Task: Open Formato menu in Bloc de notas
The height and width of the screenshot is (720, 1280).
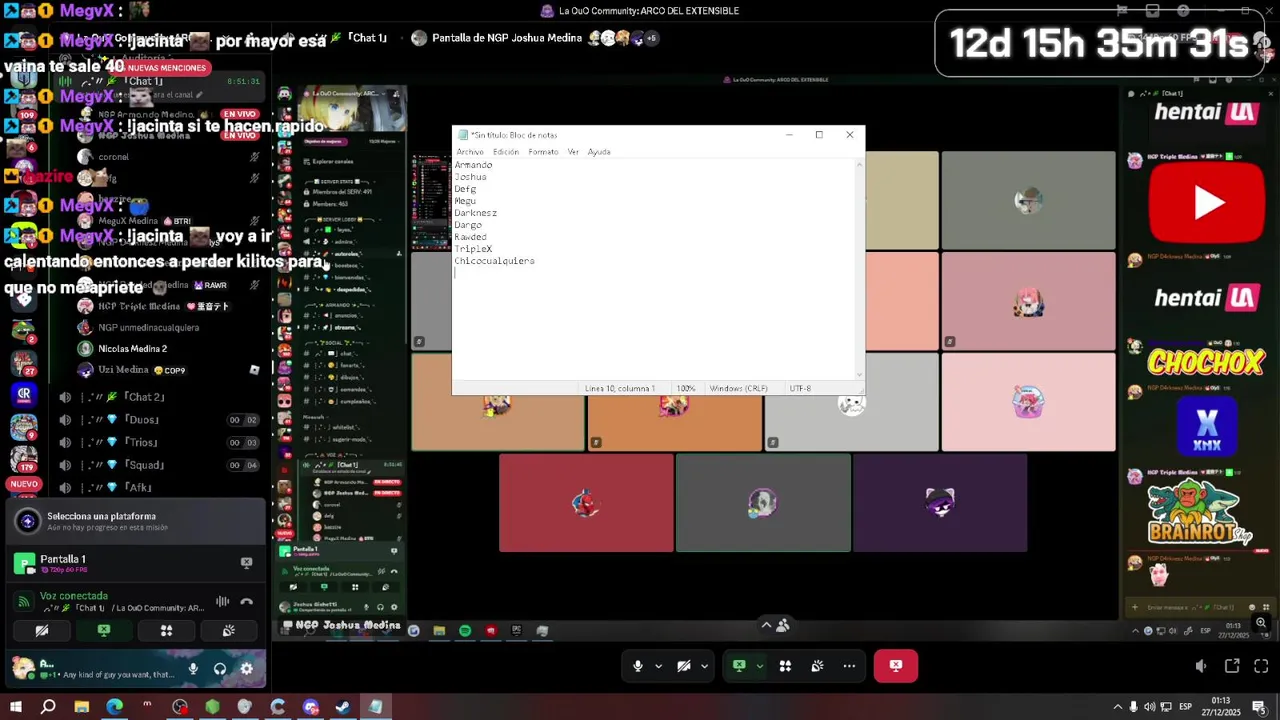Action: tap(543, 152)
